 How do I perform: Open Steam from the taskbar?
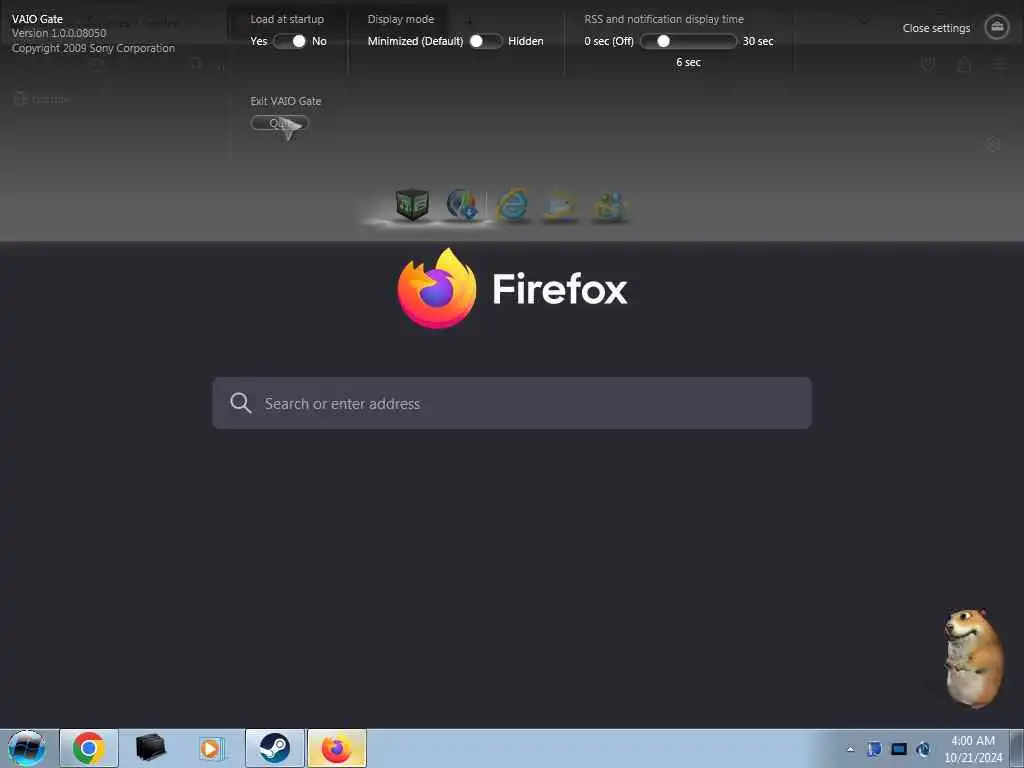[275, 748]
